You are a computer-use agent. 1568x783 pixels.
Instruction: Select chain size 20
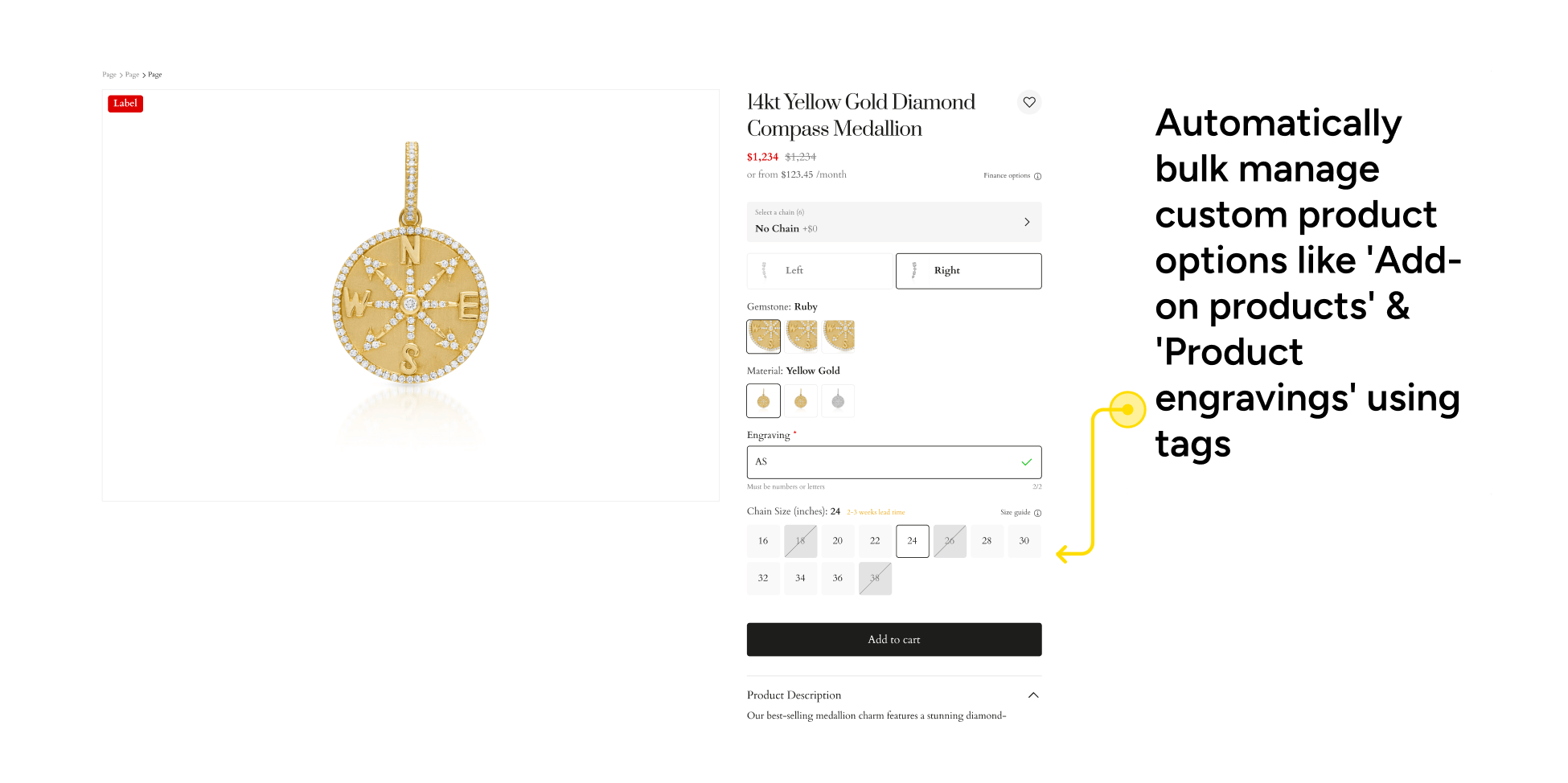838,541
